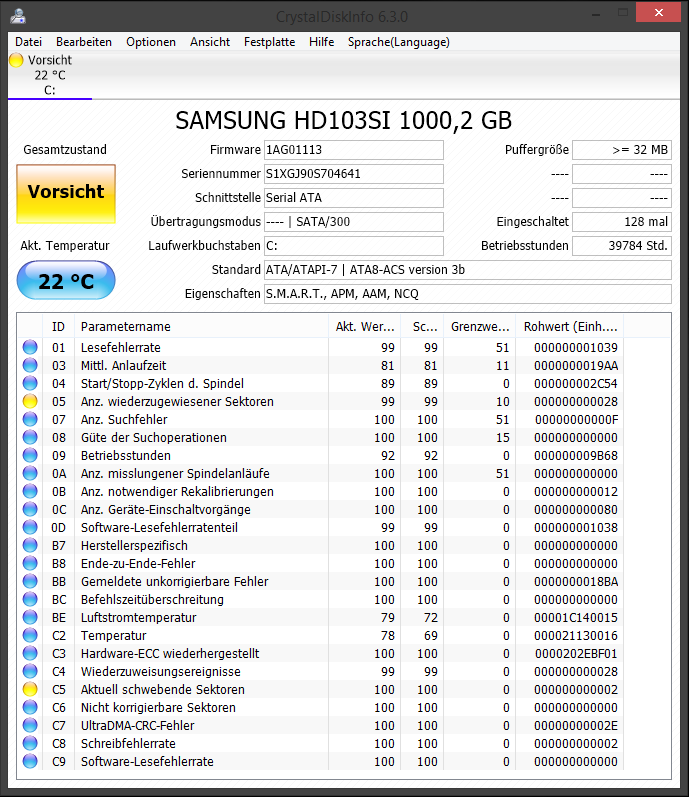This screenshot has height=797, width=689.
Task: Click status icon for Luftstromtemperatur row
Action: tap(30, 617)
